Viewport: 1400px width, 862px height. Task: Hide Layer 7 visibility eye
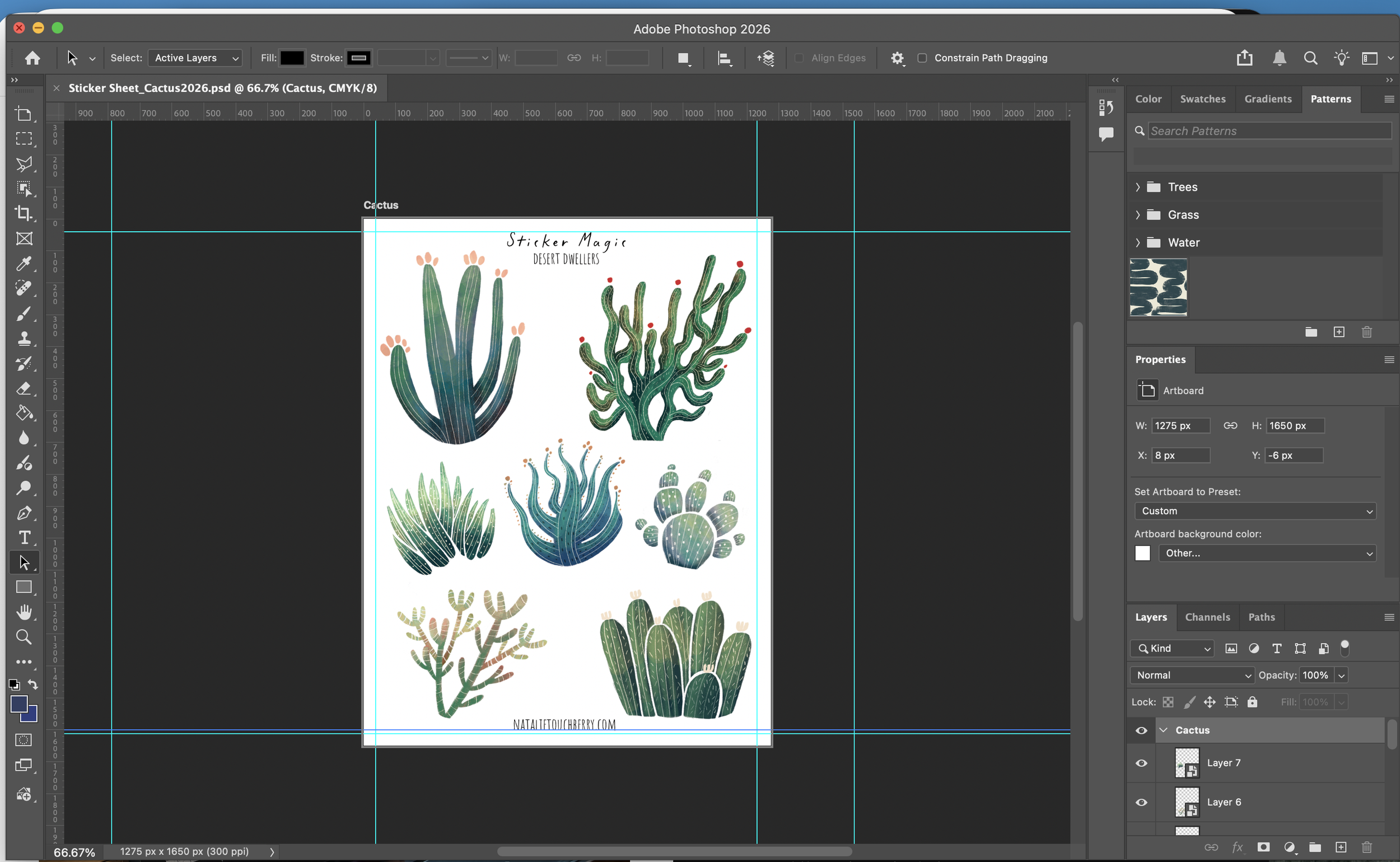click(x=1141, y=763)
